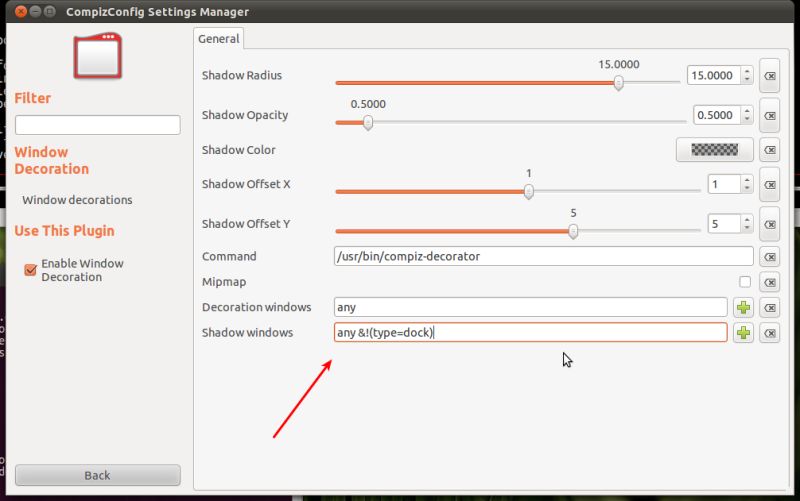Click Shadow Offset X slider handle
This screenshot has height=501, width=800.
click(529, 191)
